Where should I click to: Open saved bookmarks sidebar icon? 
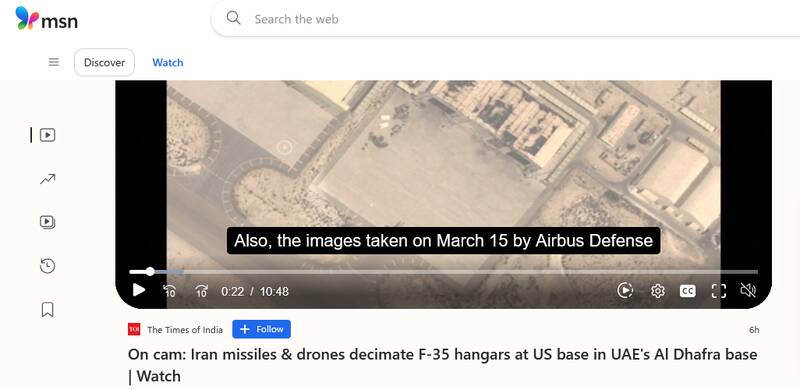pos(47,309)
